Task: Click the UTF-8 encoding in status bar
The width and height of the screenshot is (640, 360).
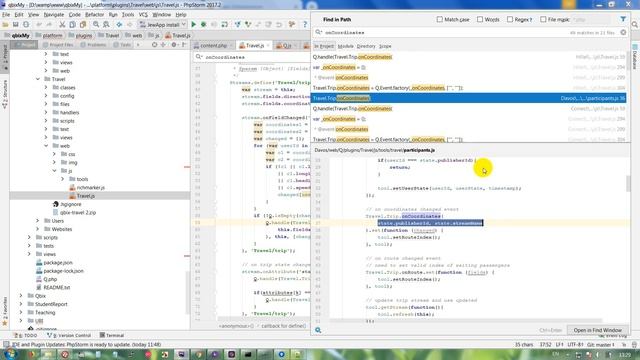Action: [x=576, y=344]
